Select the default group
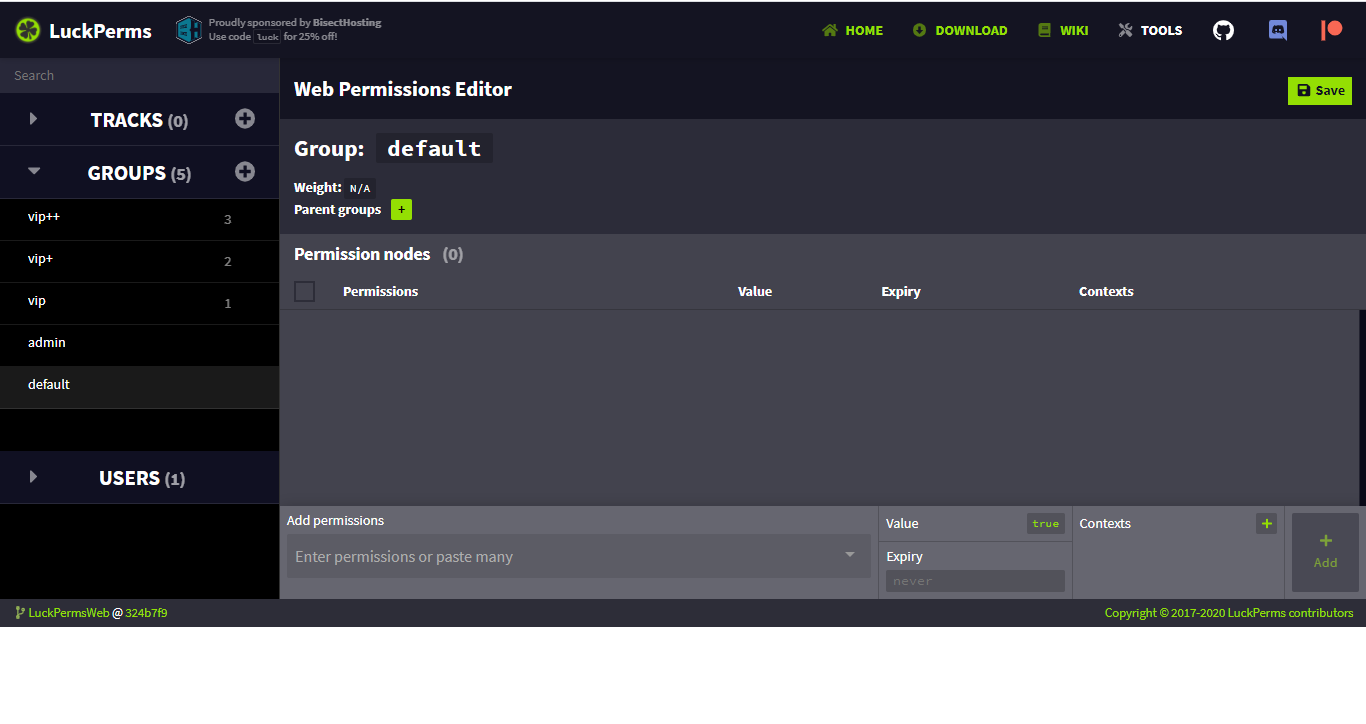The image size is (1366, 724). coord(140,387)
